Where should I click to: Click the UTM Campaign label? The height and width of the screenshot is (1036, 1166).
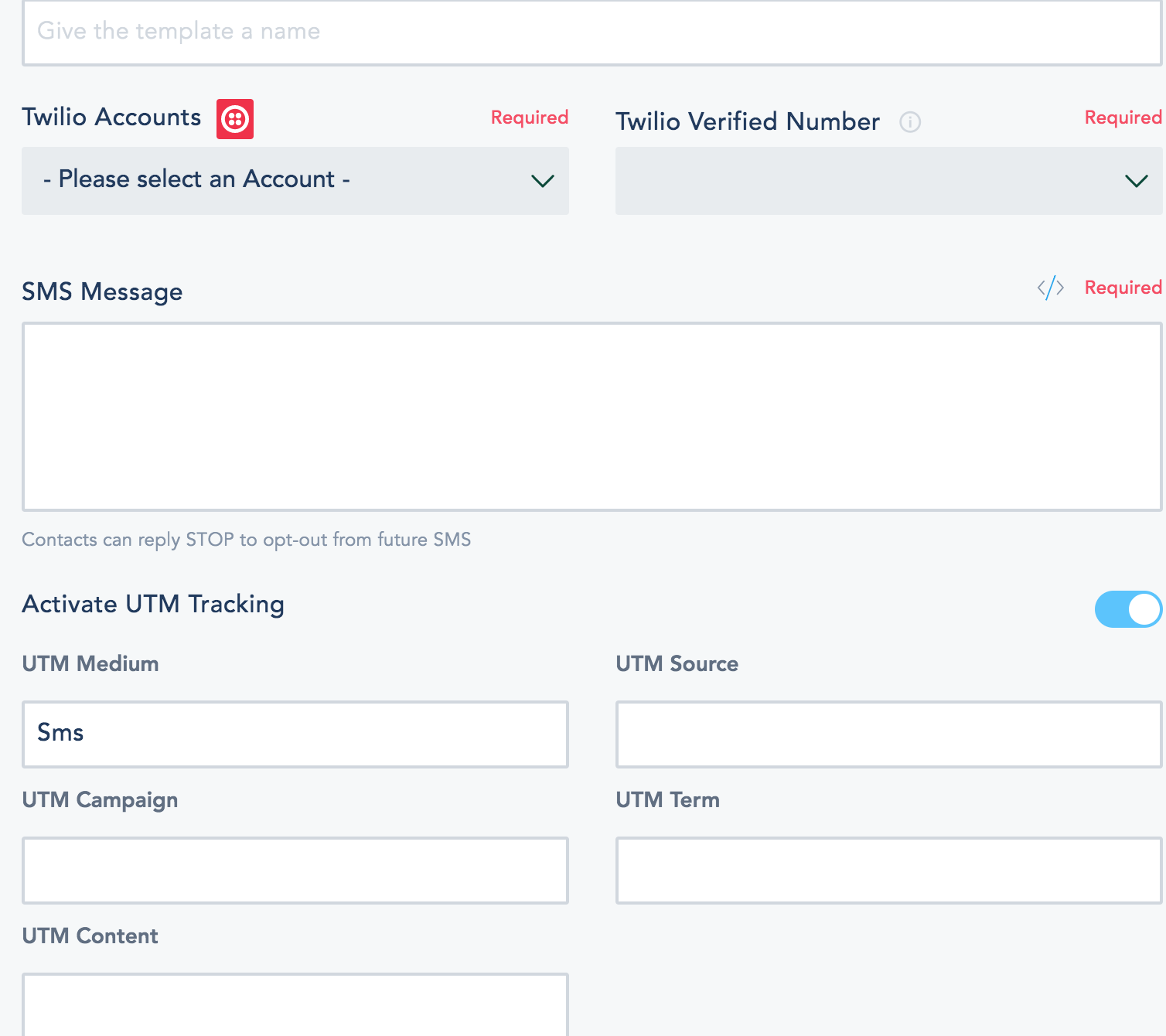tap(100, 800)
